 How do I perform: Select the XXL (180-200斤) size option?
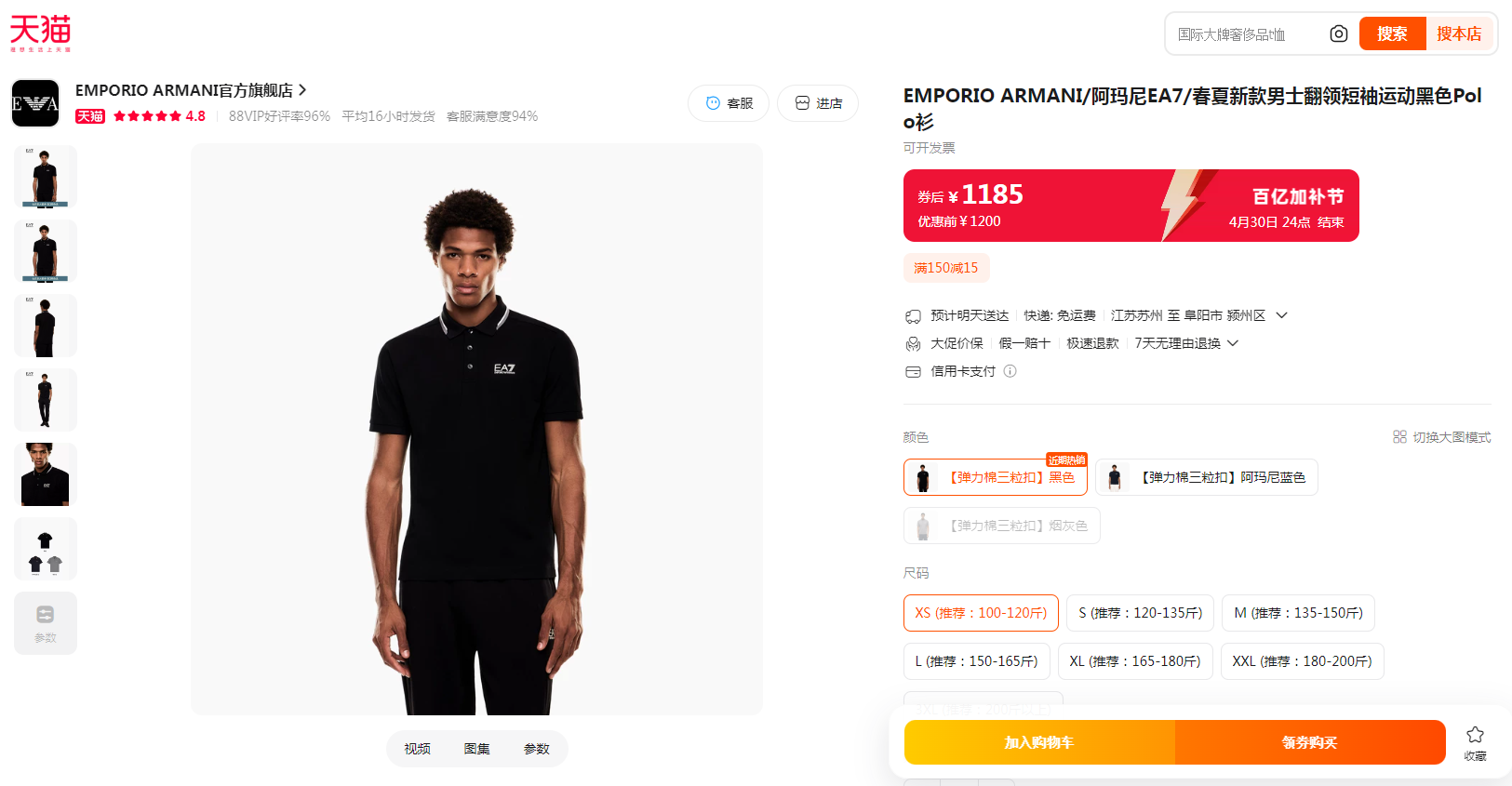1302,661
